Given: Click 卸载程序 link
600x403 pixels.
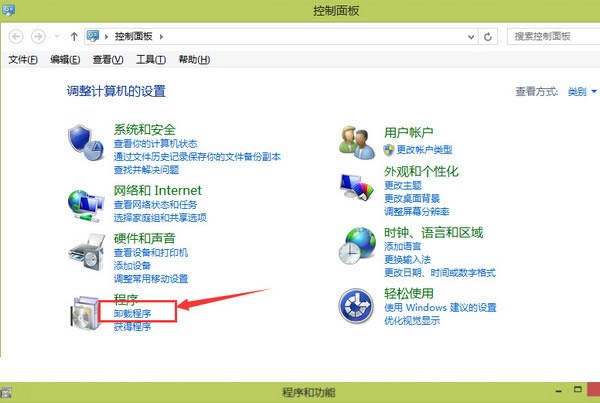Looking at the screenshot, I should pos(132,314).
